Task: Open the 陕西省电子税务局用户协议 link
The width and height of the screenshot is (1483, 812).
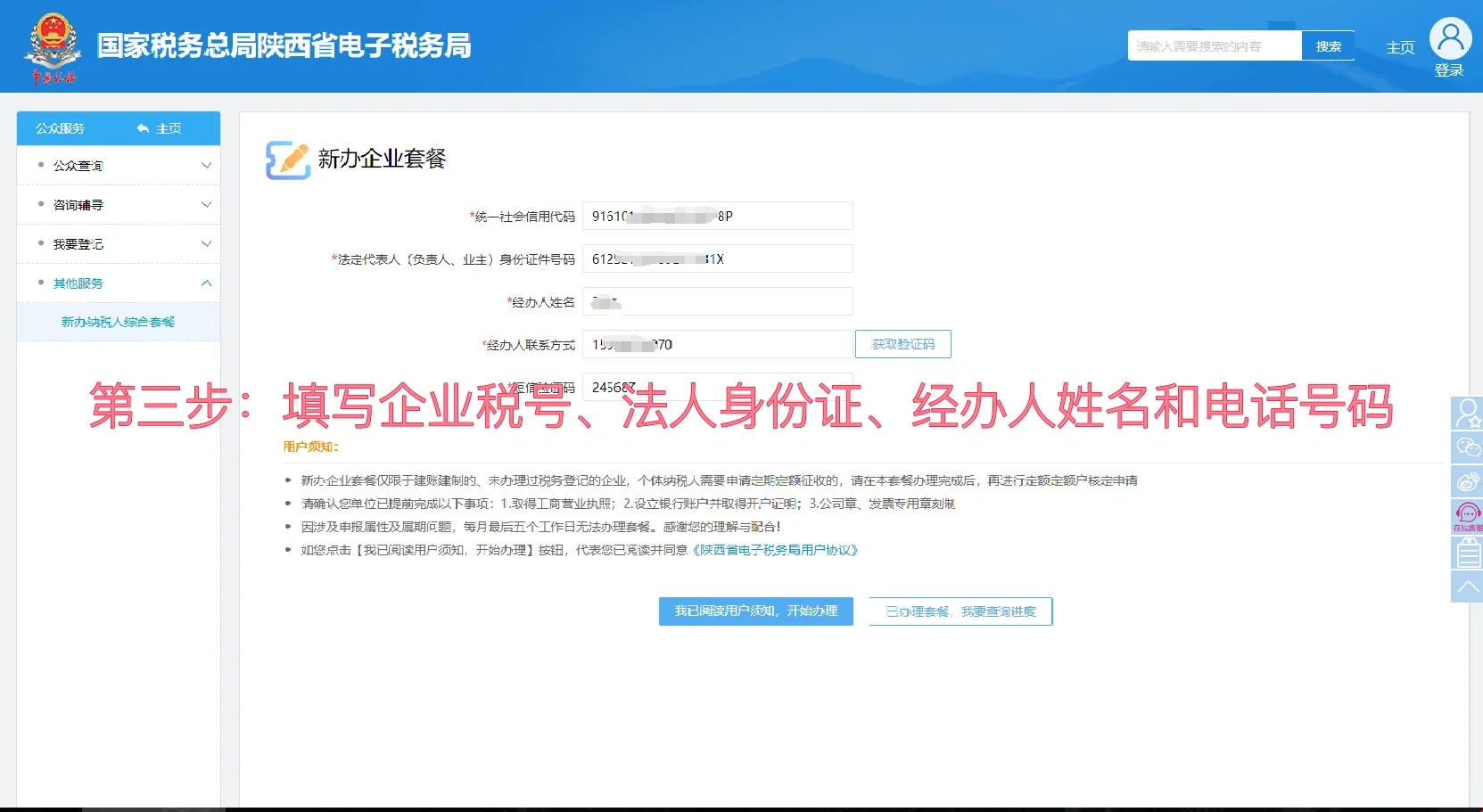Action: [775, 550]
